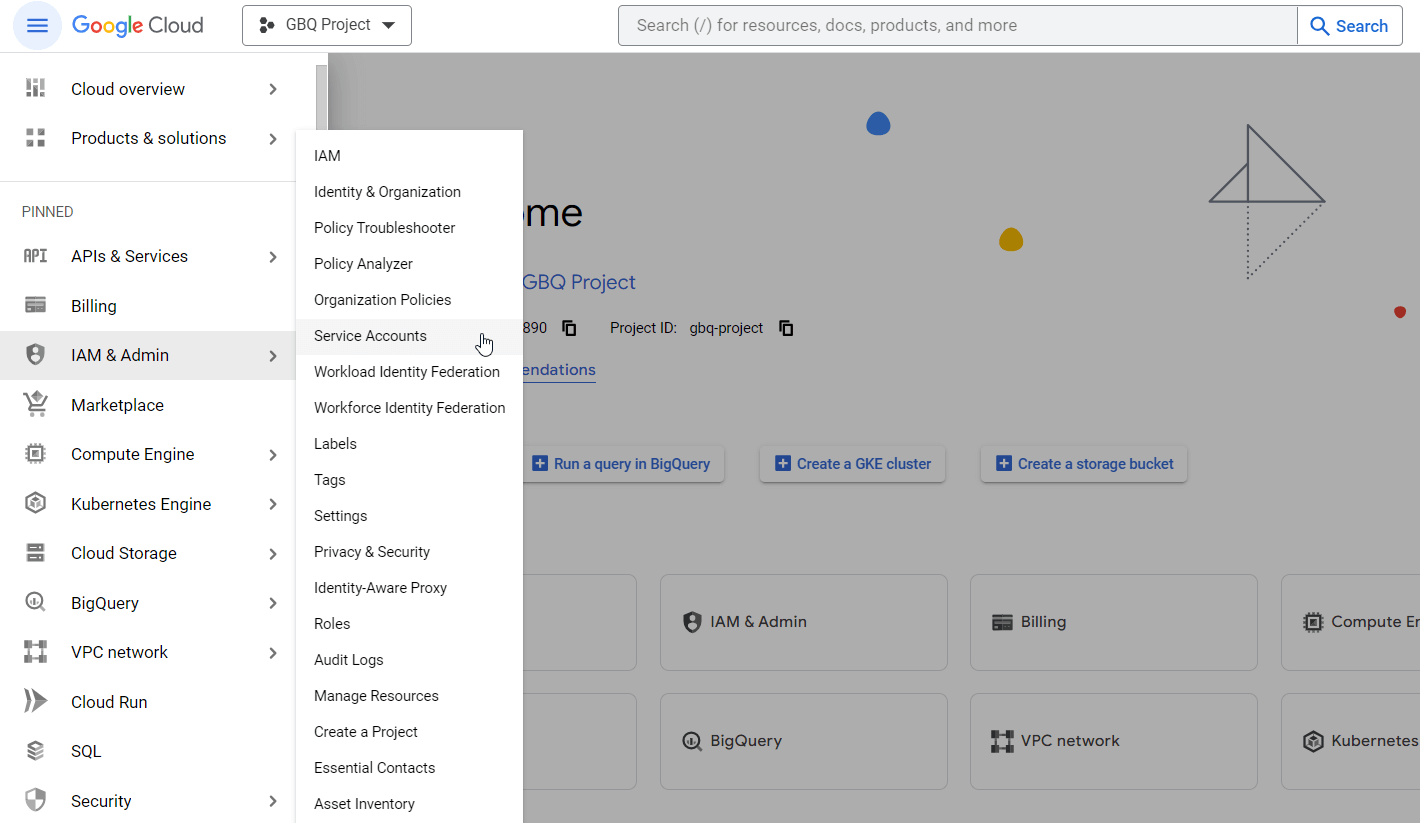The image size is (1420, 823).
Task: Open Audit Logs from the submenu
Action: 349,660
